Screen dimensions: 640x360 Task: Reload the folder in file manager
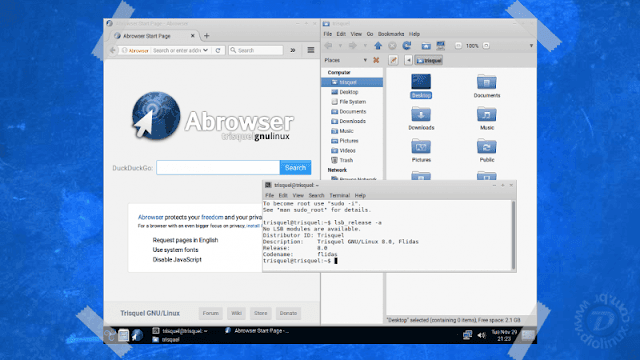[407, 46]
